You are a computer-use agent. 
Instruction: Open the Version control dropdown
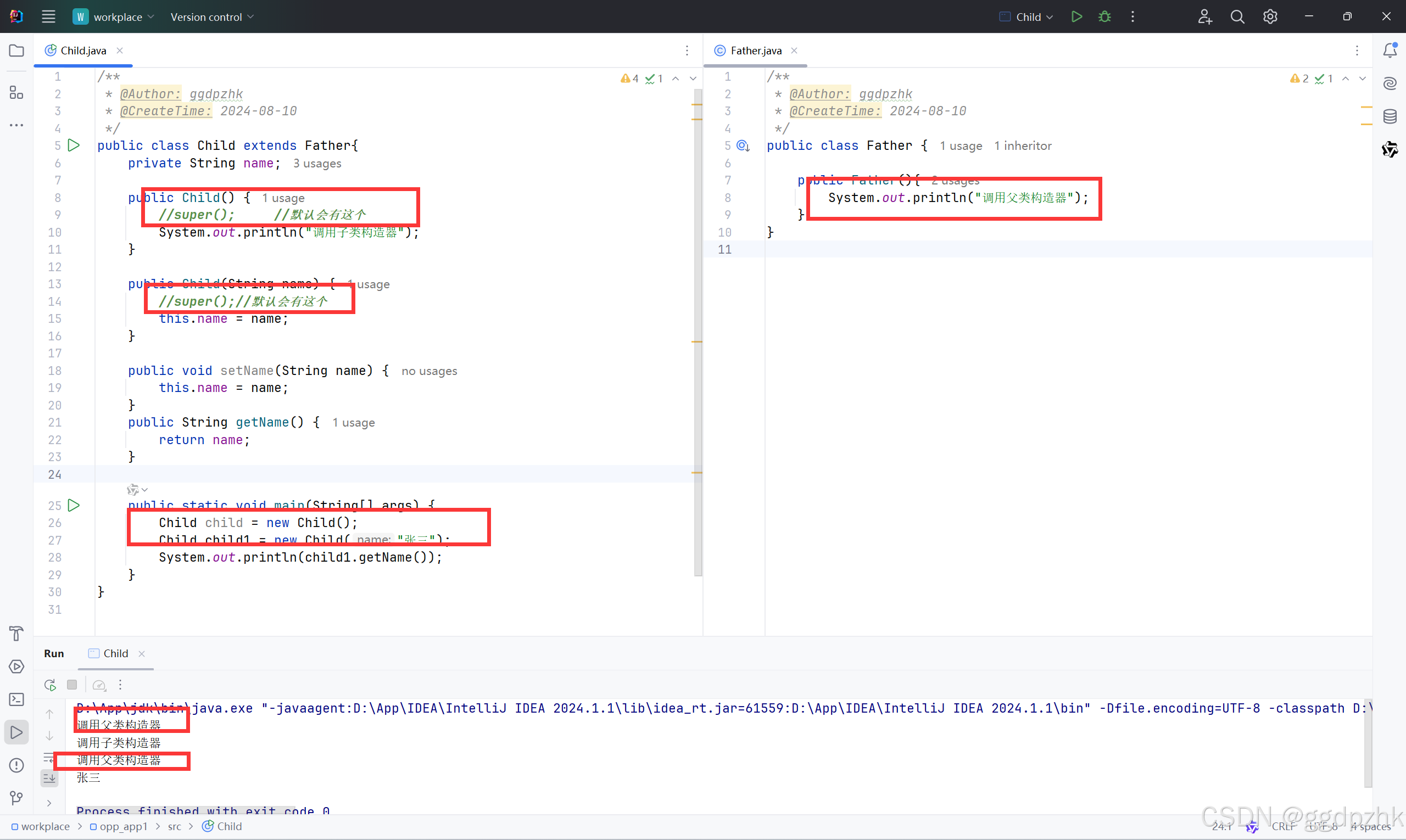pos(212,17)
